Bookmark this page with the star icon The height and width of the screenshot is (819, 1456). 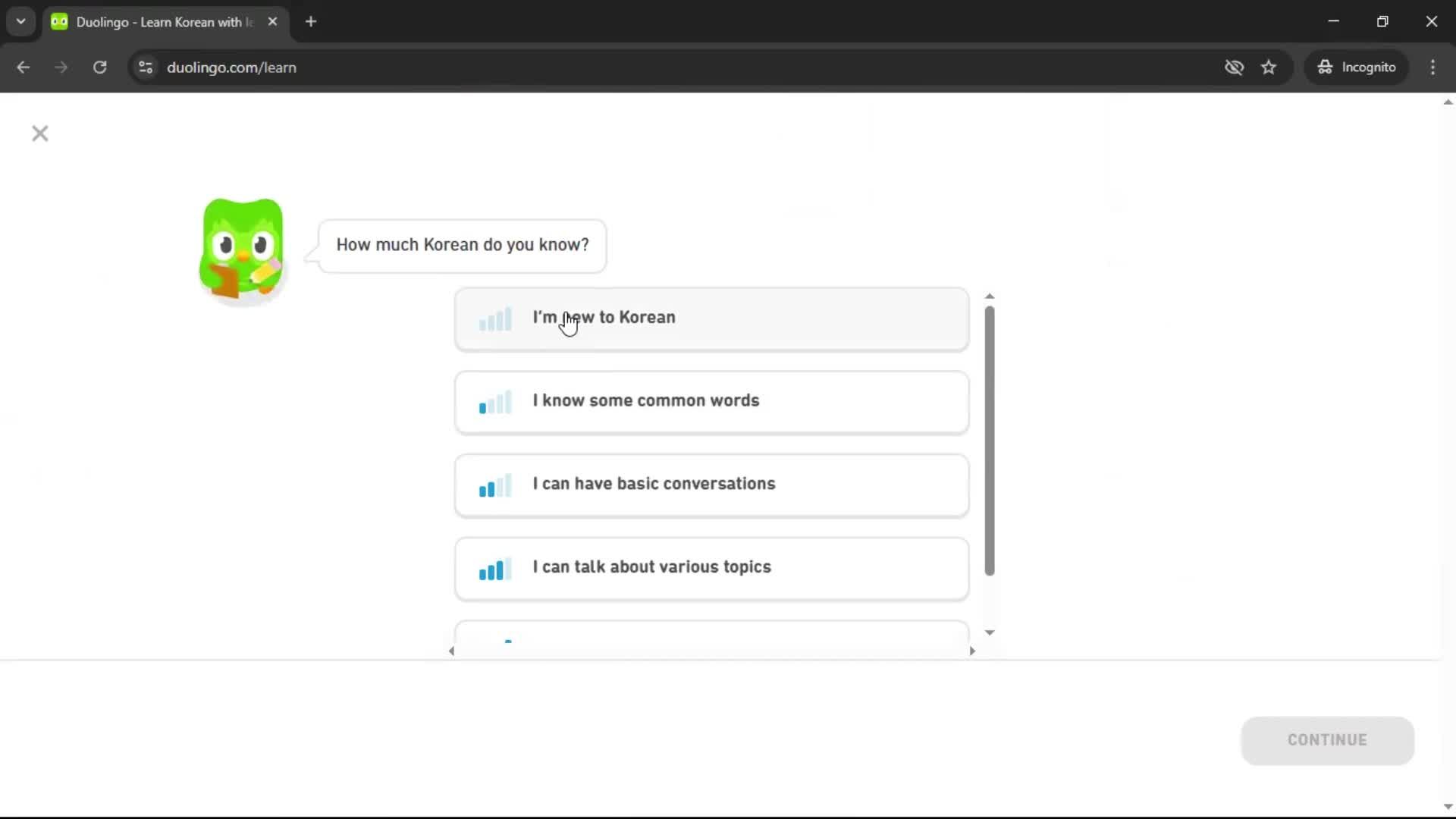[1269, 67]
